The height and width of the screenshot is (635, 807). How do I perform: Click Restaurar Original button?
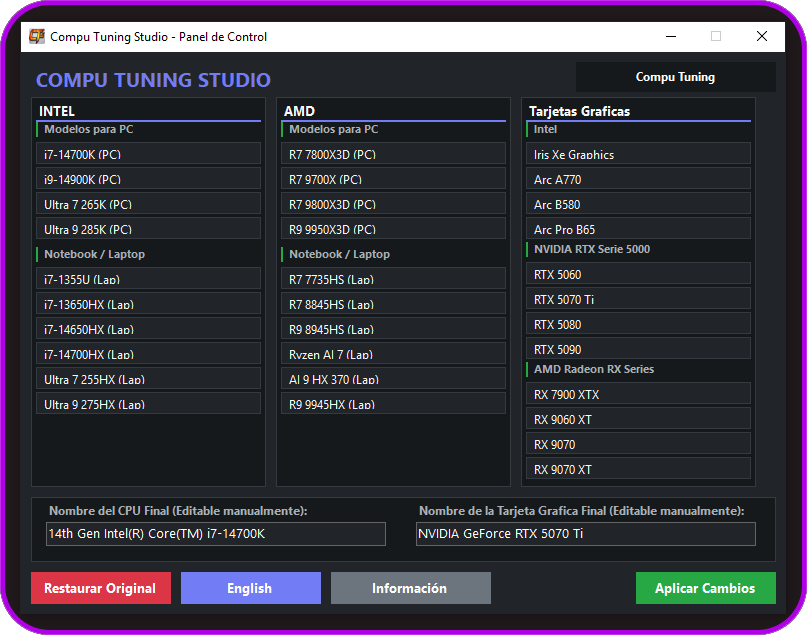coord(101,588)
